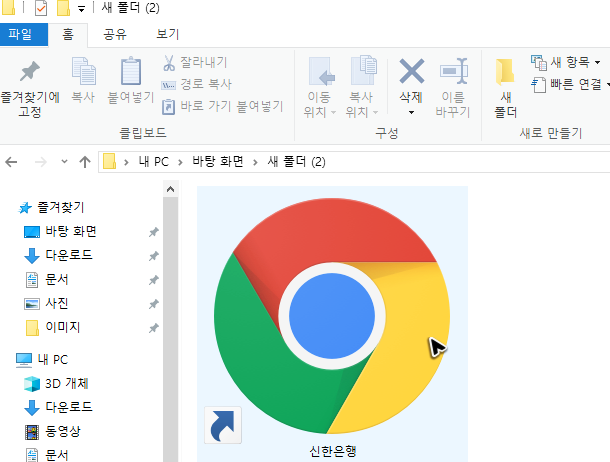This screenshot has width=610, height=462.
Task: Click 잘라내기 (Cut) scissors icon
Action: pyautogui.click(x=169, y=63)
